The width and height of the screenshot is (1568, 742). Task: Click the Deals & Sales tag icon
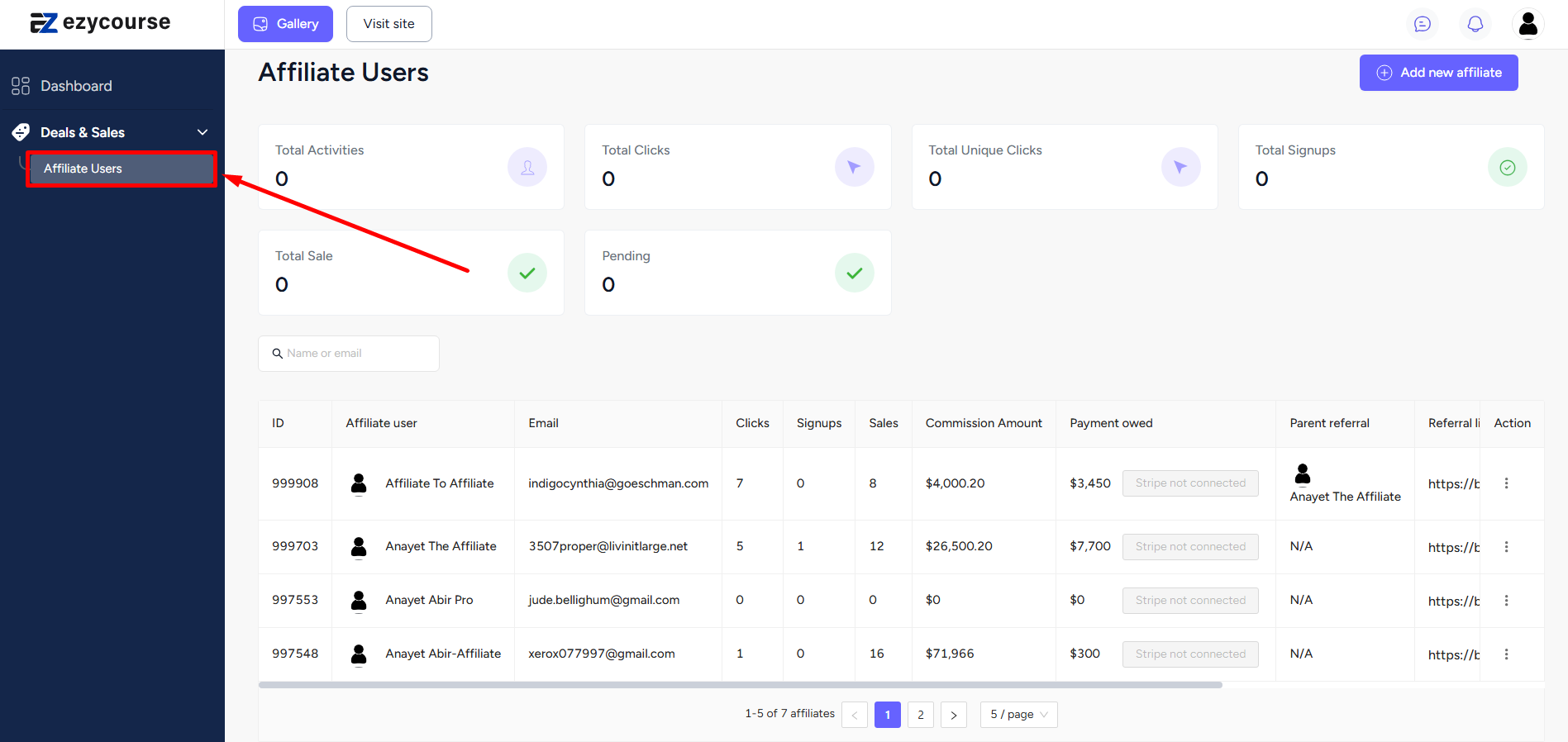[21, 132]
